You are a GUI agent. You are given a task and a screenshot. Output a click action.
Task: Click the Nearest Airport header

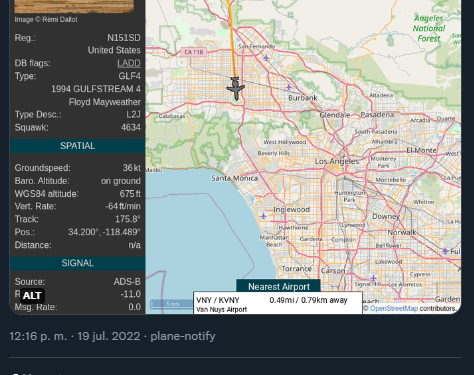click(279, 286)
